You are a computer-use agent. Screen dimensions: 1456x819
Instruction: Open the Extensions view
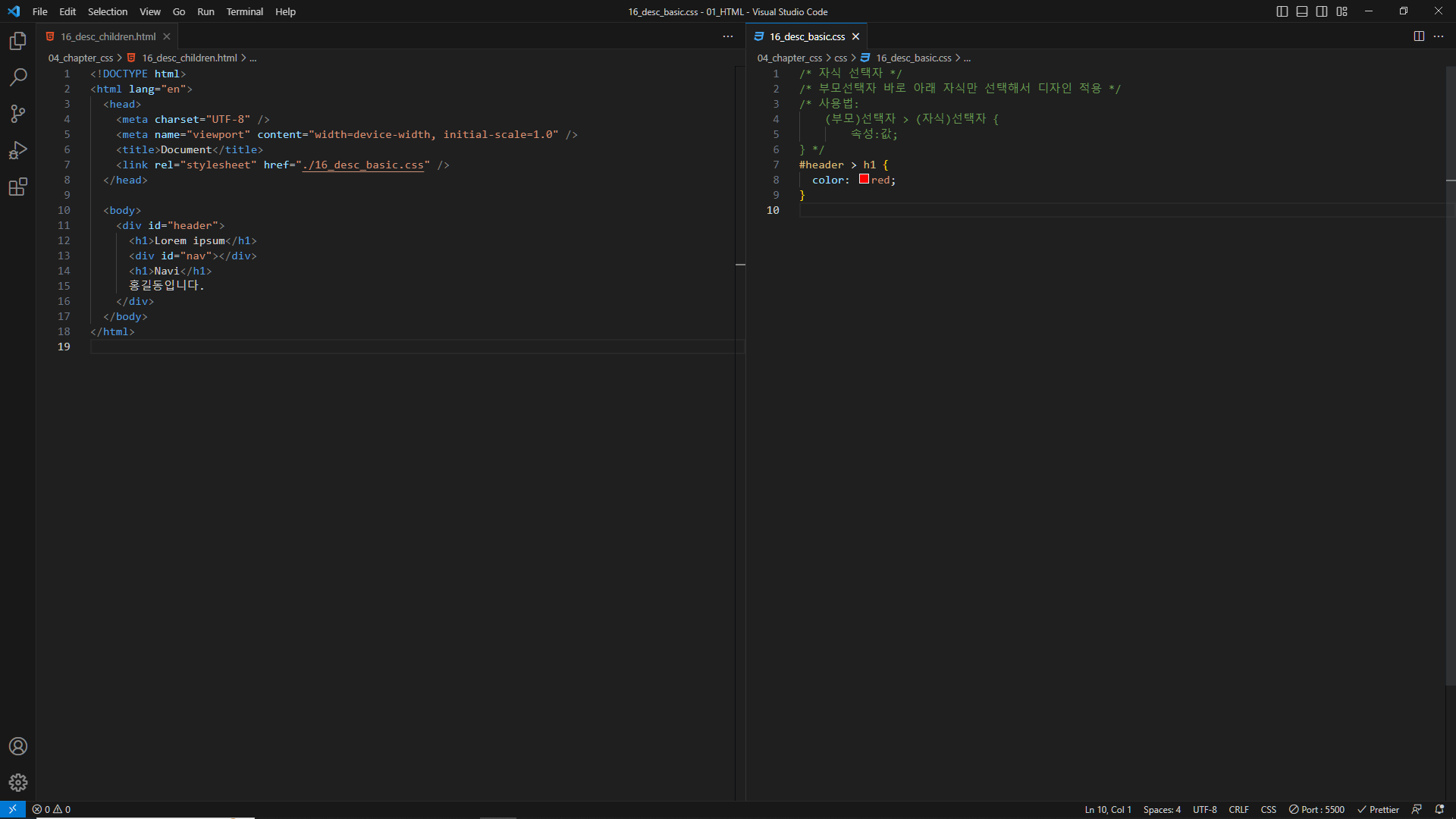point(18,187)
